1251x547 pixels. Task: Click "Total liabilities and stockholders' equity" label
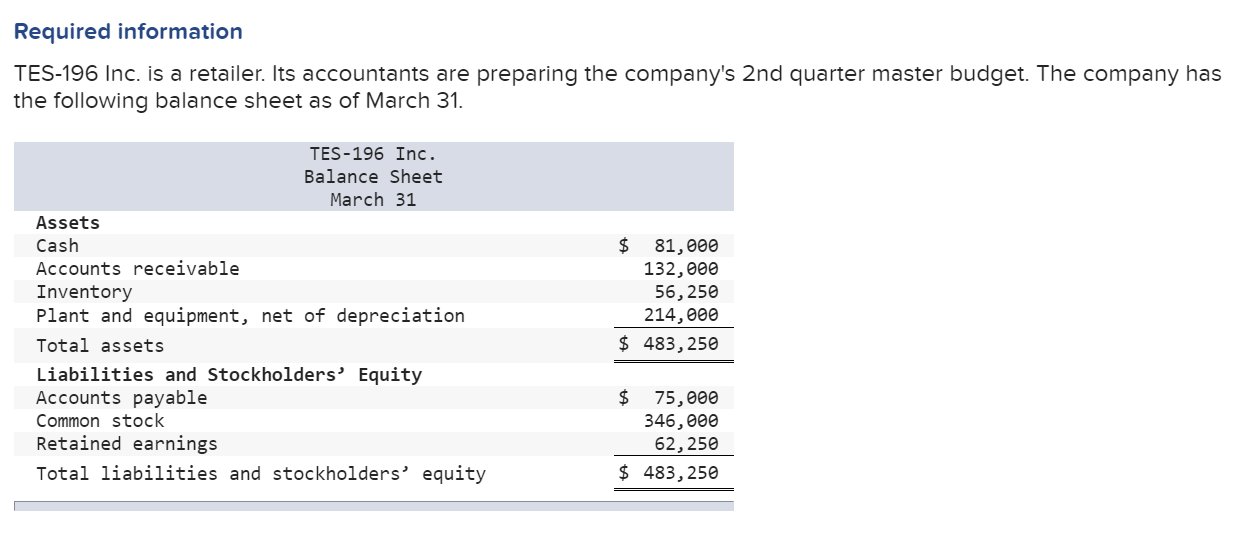(x=261, y=474)
